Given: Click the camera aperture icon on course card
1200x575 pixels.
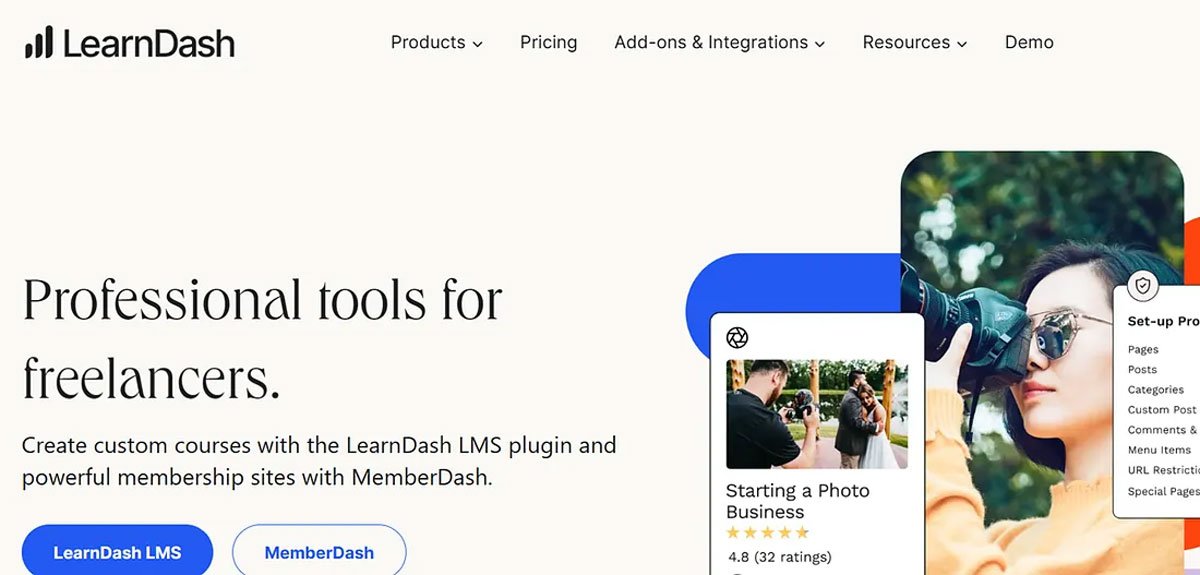Looking at the screenshot, I should coord(737,337).
